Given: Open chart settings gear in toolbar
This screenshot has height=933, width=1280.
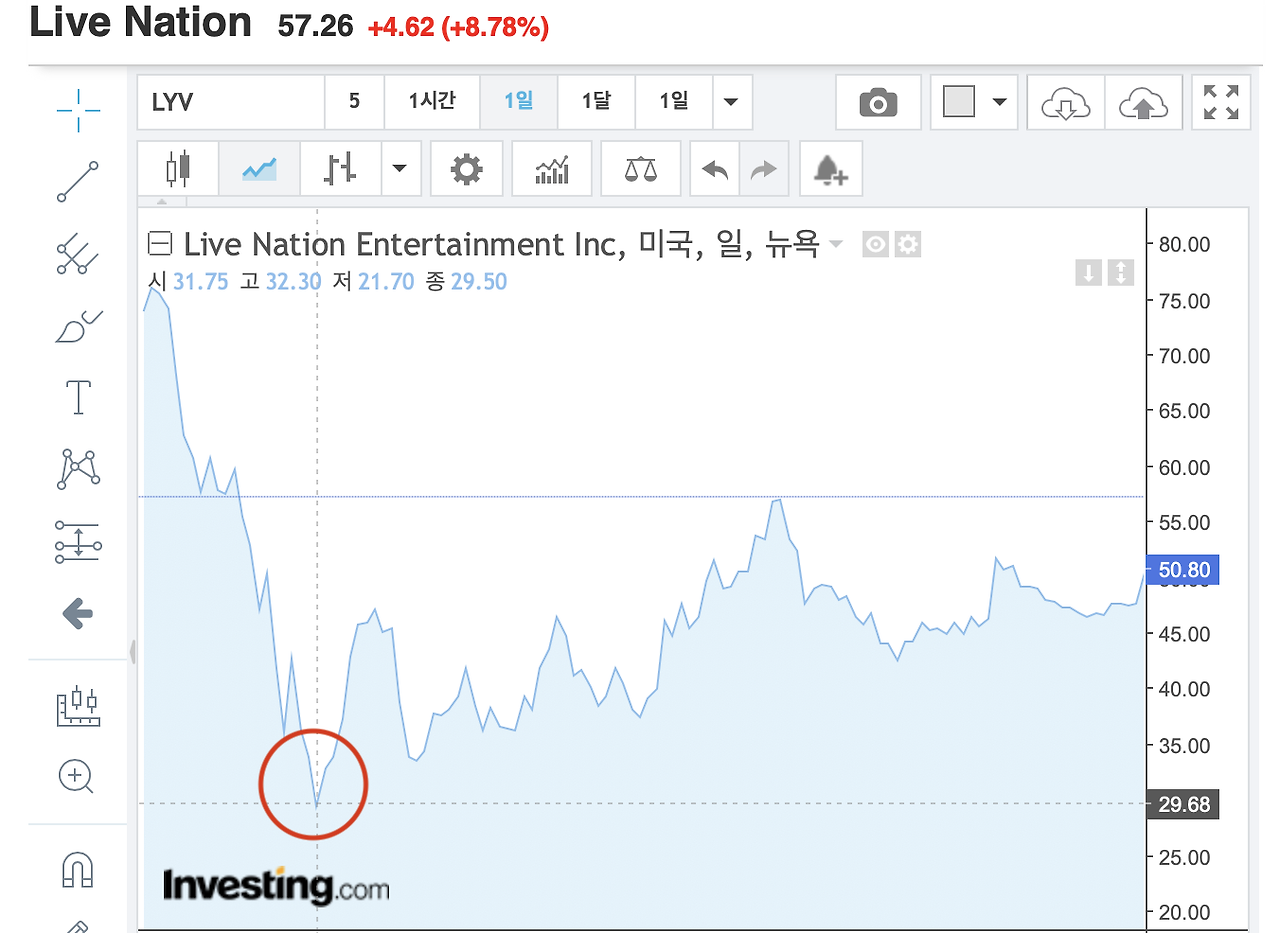Looking at the screenshot, I should pos(466,168).
